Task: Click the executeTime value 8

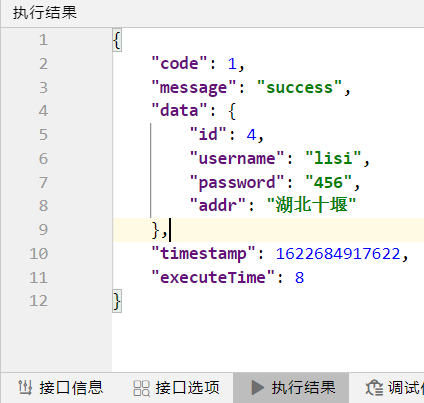Action: [x=299, y=278]
